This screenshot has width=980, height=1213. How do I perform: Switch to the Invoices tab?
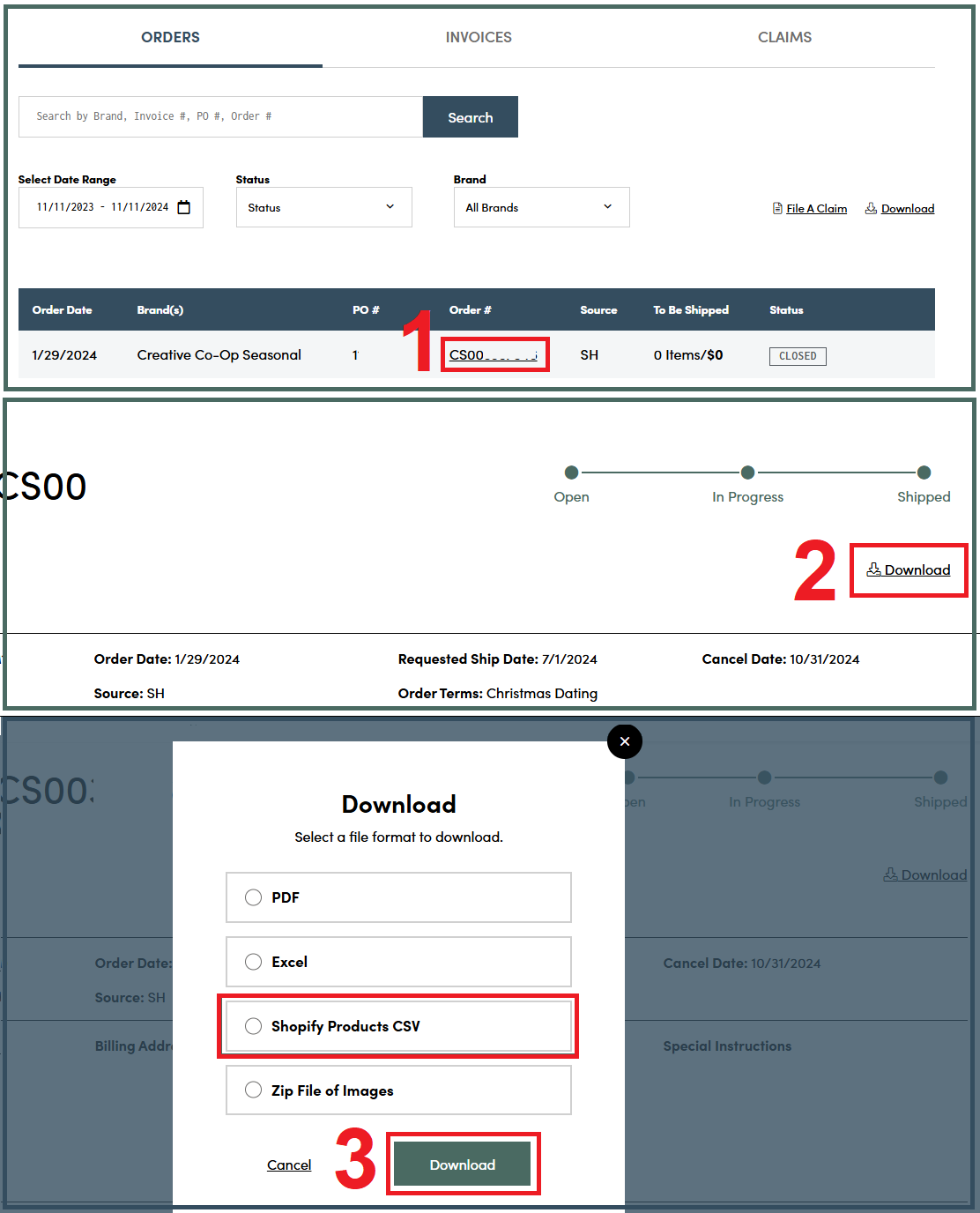click(479, 37)
